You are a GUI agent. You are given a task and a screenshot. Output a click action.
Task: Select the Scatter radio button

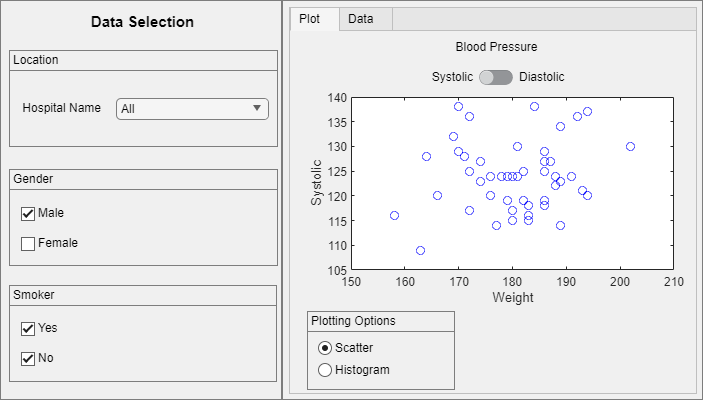tap(325, 348)
